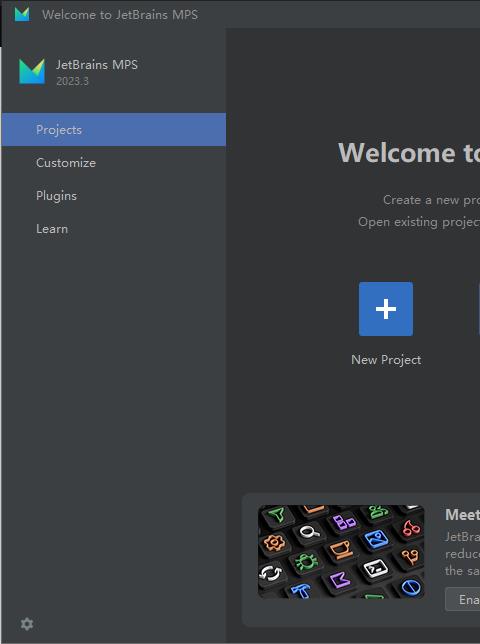Click the 2023.3 version text
Screen dimensions: 480x644
(72, 81)
